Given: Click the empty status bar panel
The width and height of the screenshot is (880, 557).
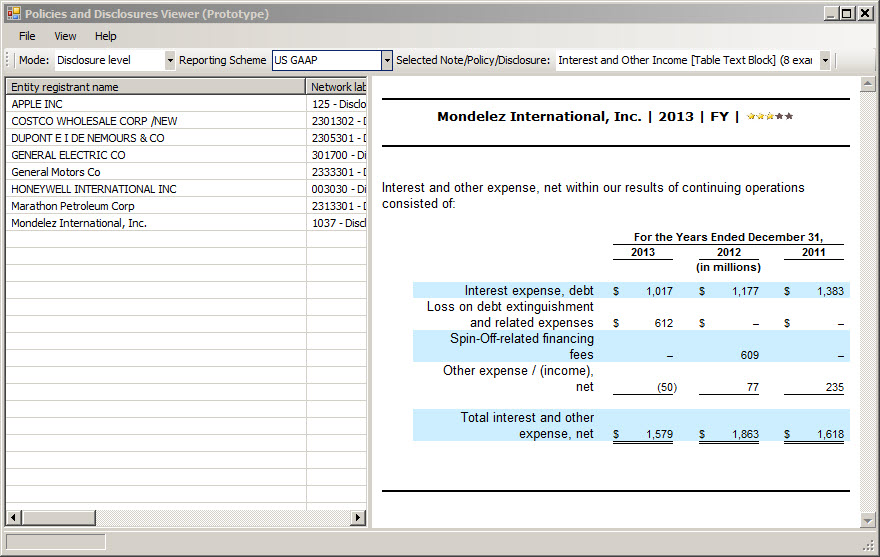Looking at the screenshot, I should pos(56,542).
